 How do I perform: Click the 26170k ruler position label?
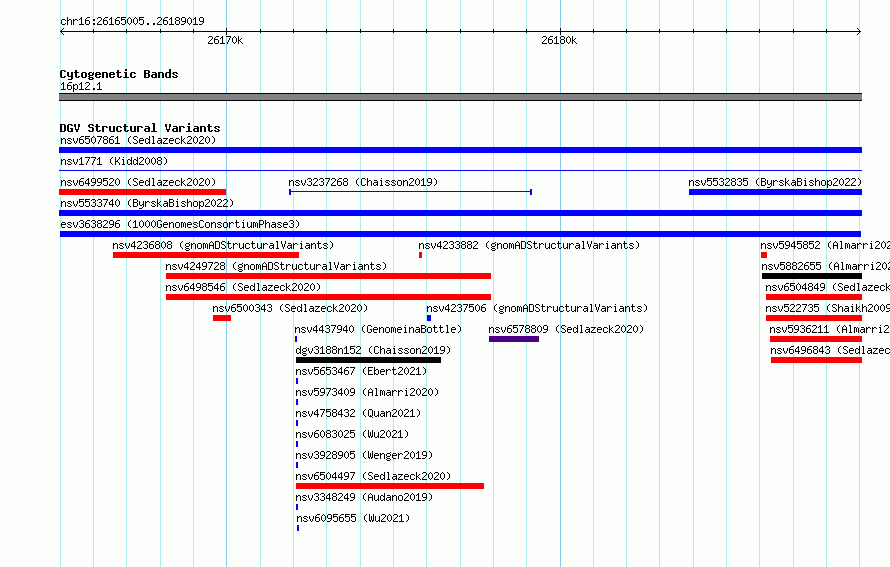pyautogui.click(x=225, y=40)
